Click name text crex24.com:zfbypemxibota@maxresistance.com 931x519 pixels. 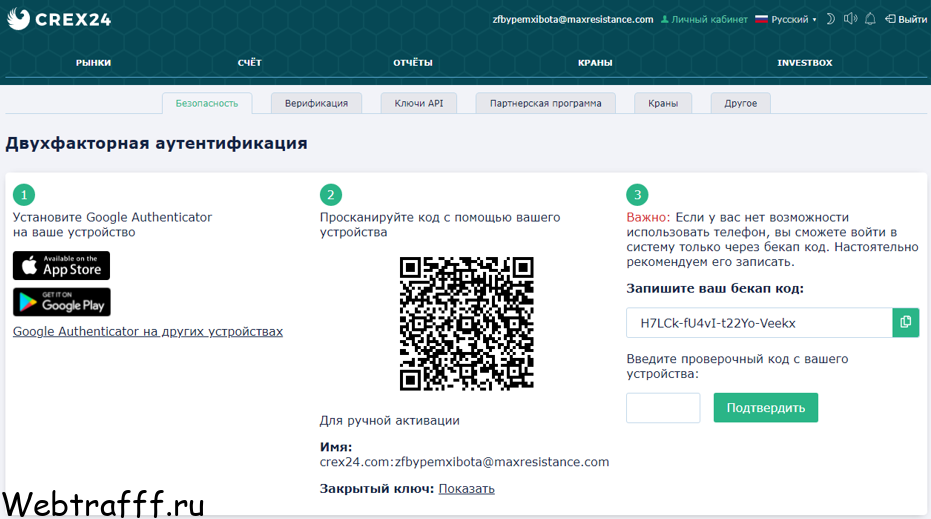[x=464, y=461]
